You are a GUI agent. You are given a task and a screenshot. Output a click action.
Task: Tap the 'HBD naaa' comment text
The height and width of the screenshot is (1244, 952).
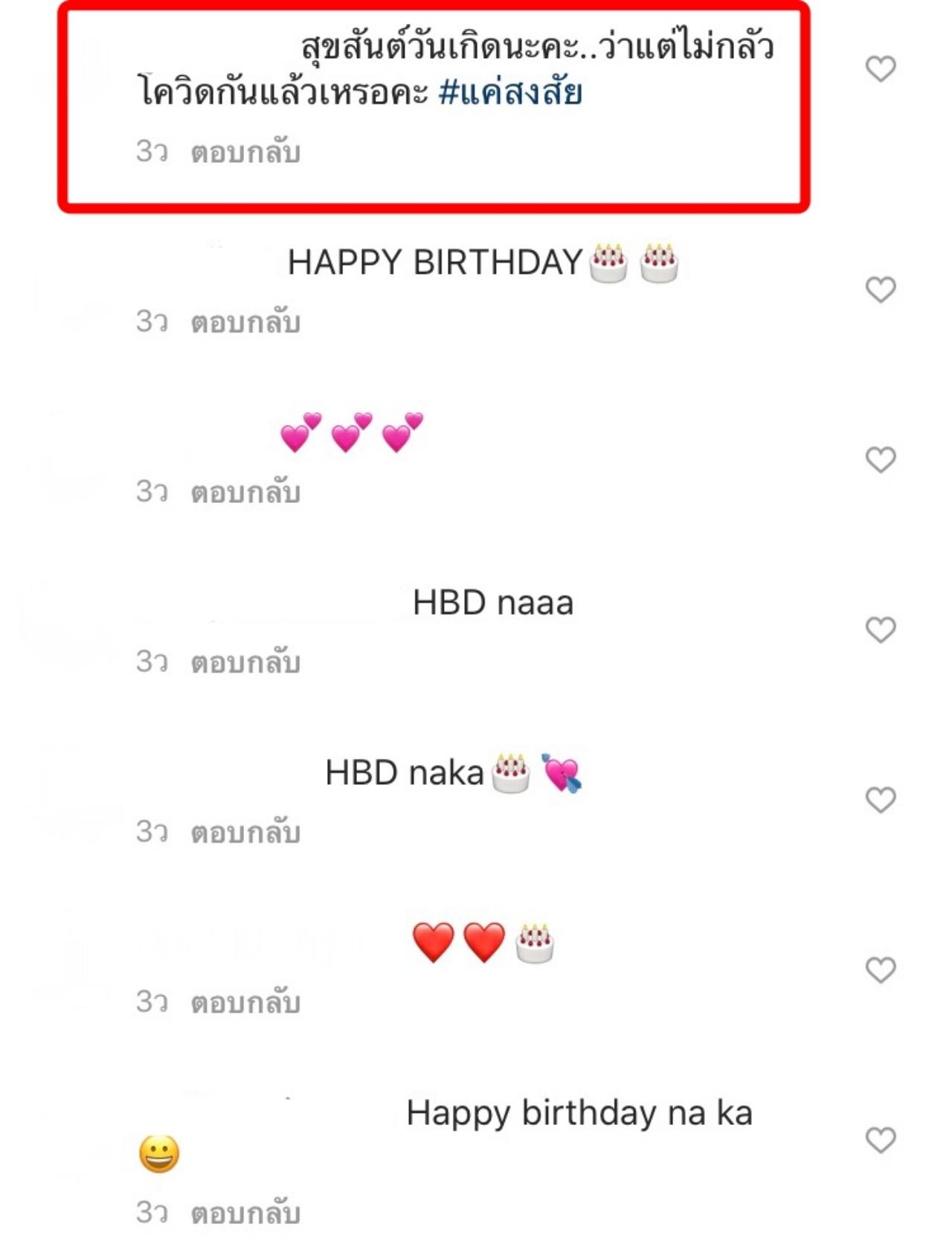point(492,603)
